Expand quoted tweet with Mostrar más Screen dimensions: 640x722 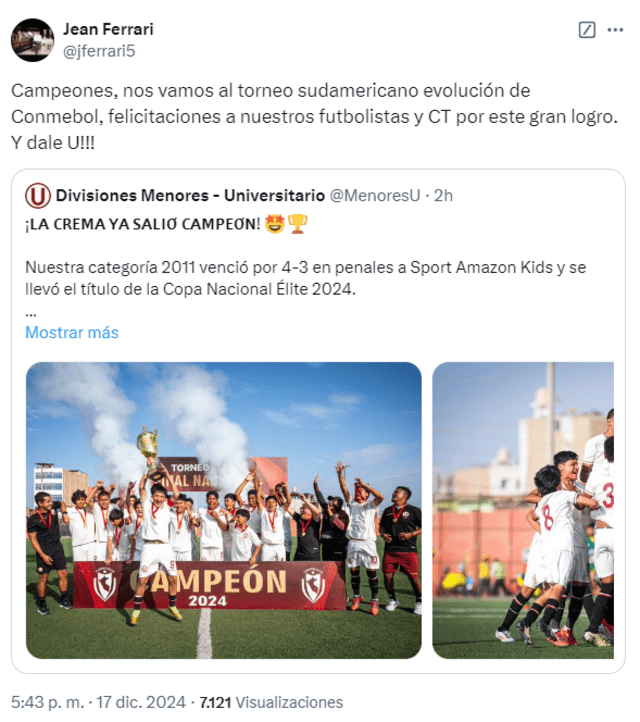[72, 332]
